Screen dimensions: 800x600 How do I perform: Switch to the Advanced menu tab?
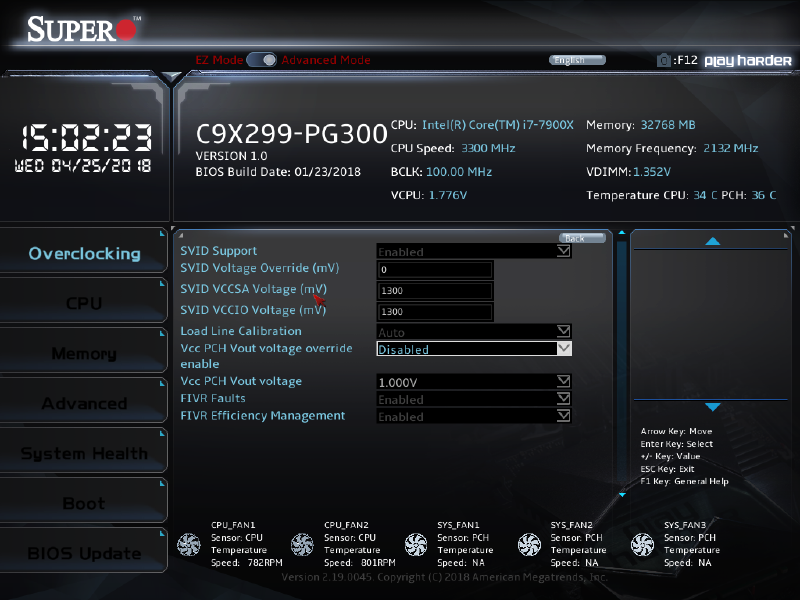[x=84, y=403]
